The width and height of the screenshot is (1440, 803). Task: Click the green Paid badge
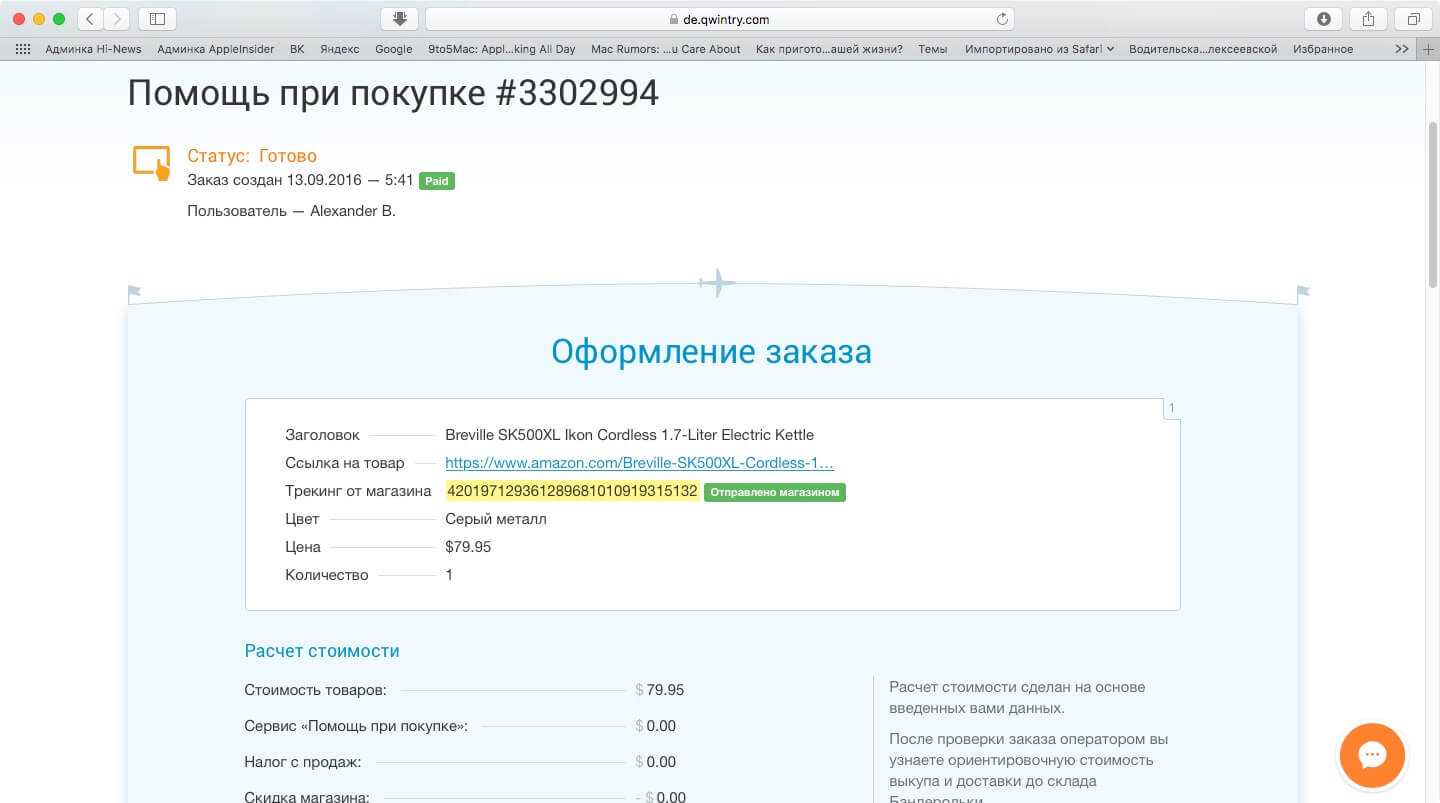coord(437,181)
